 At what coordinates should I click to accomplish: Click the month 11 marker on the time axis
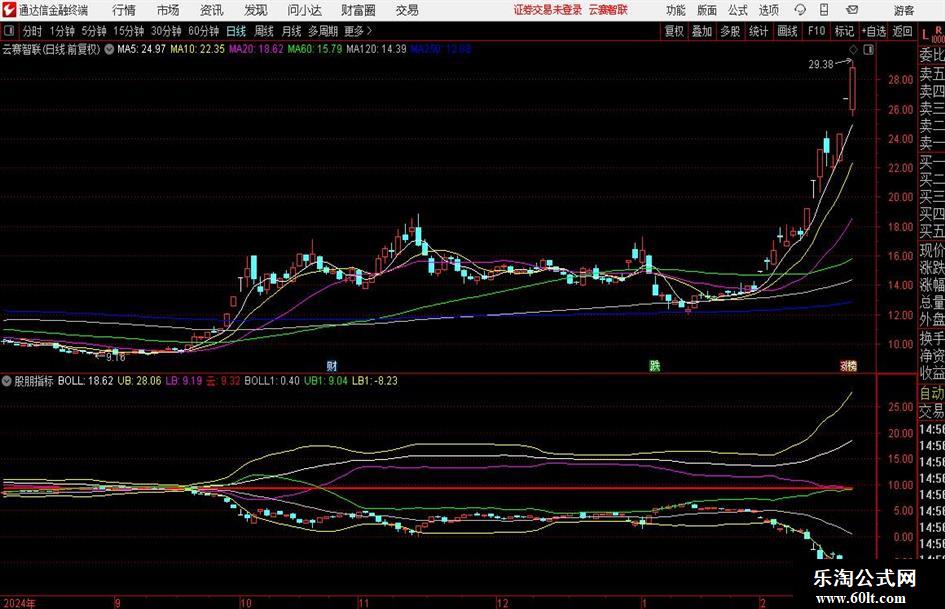click(x=363, y=602)
